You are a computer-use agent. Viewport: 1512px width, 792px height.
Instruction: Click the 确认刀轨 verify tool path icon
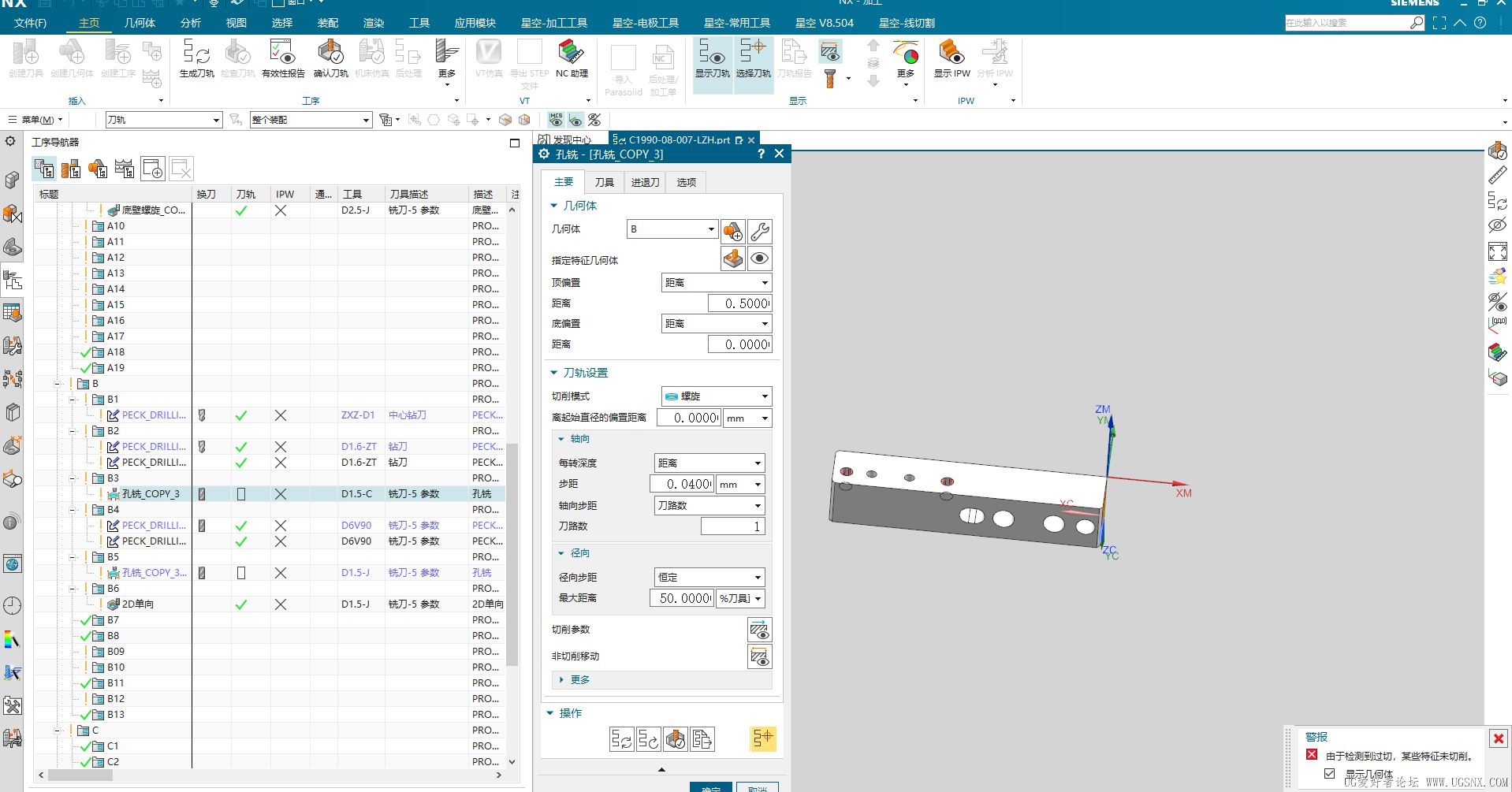(x=330, y=59)
